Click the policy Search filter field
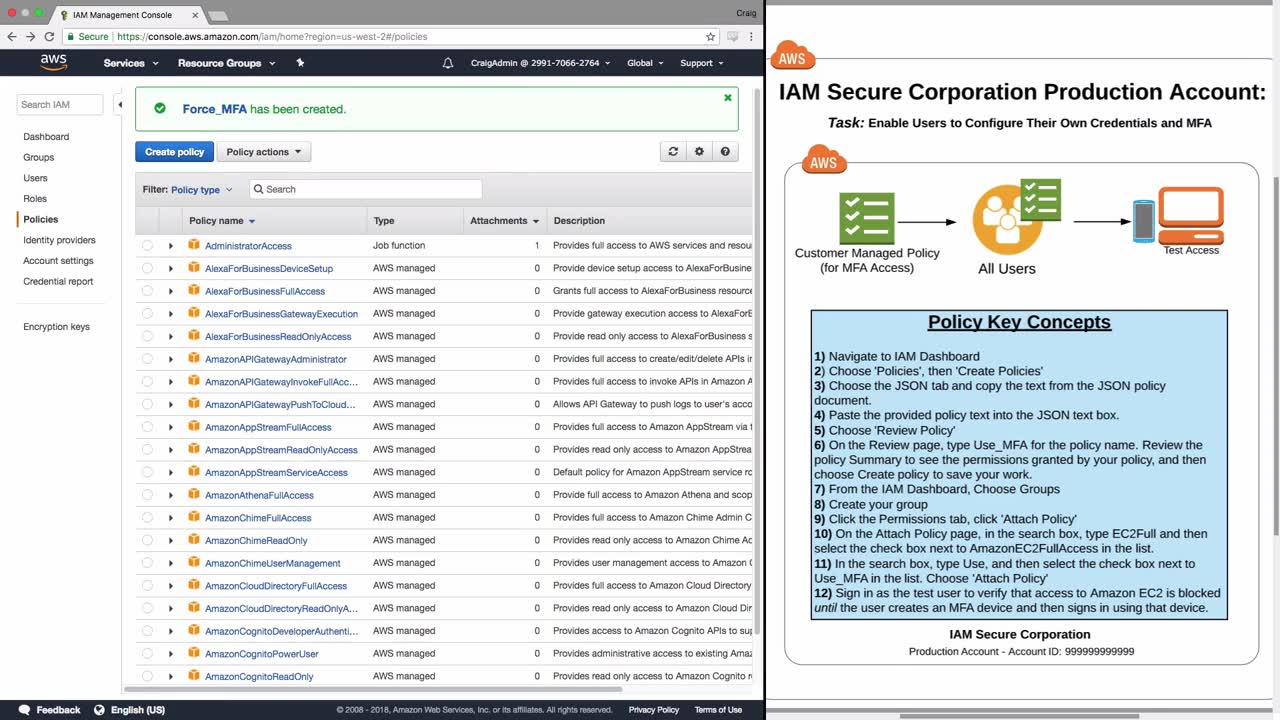1280x720 pixels. coord(365,189)
